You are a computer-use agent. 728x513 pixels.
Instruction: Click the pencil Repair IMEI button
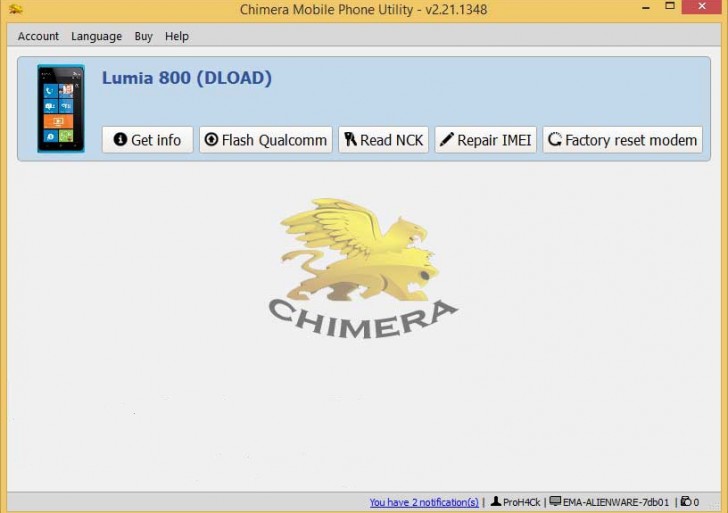485,140
